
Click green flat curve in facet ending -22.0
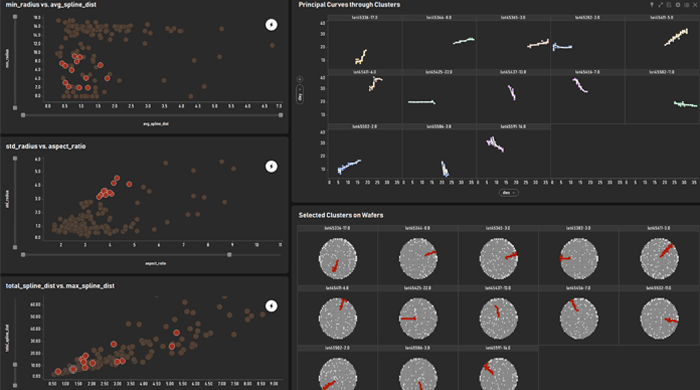[x=421, y=102]
